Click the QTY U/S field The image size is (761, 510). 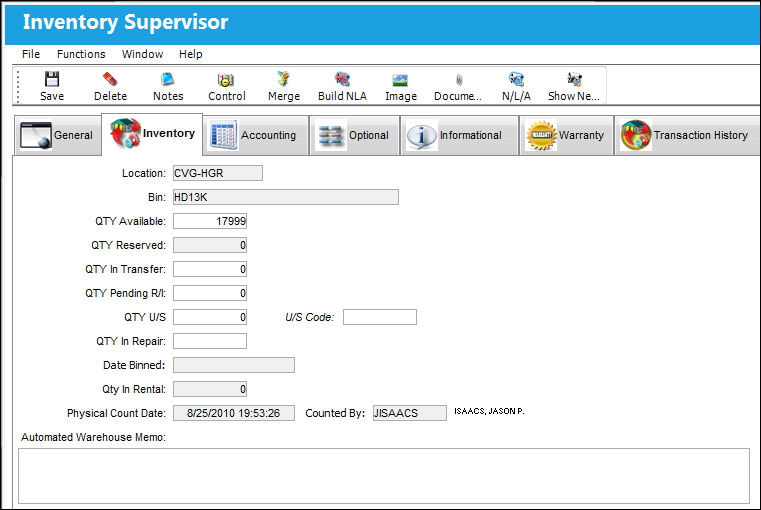[x=210, y=317]
